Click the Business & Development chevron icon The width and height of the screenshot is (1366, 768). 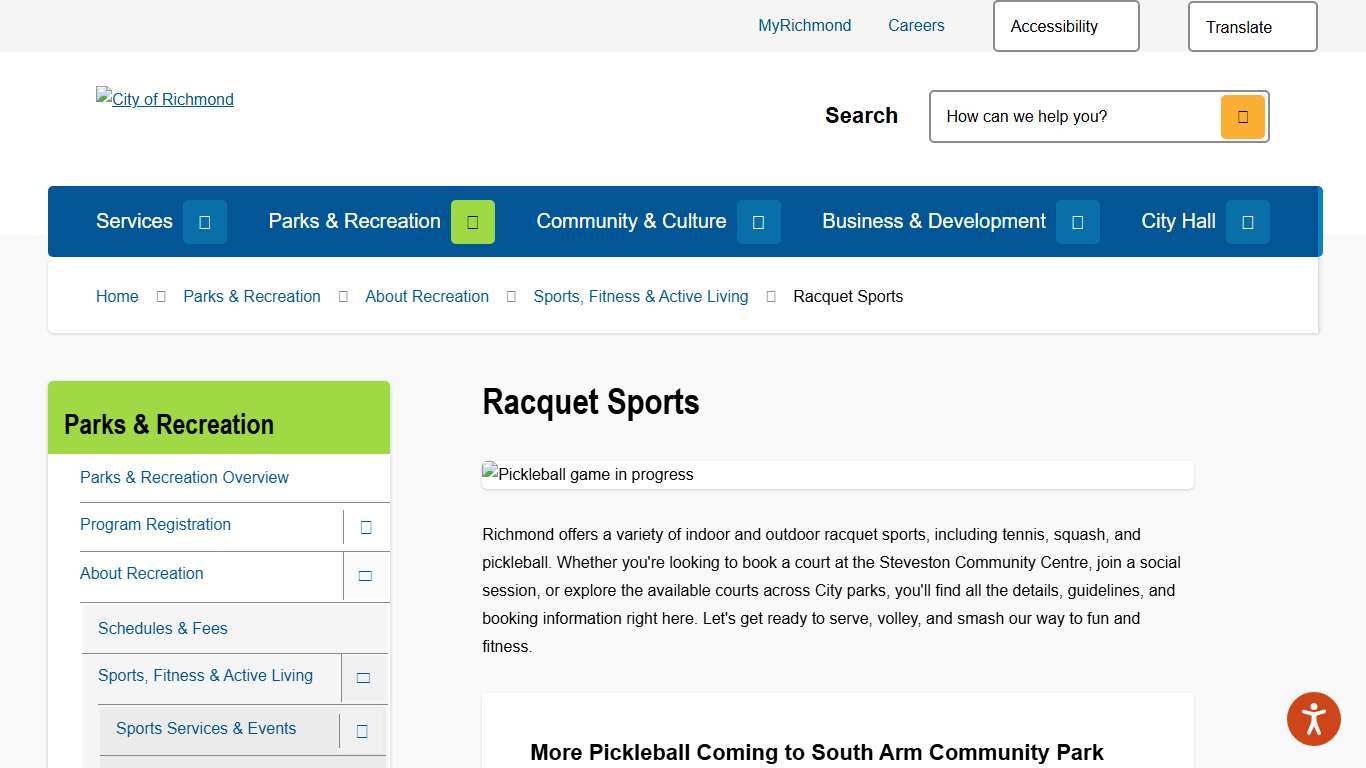pyautogui.click(x=1077, y=221)
